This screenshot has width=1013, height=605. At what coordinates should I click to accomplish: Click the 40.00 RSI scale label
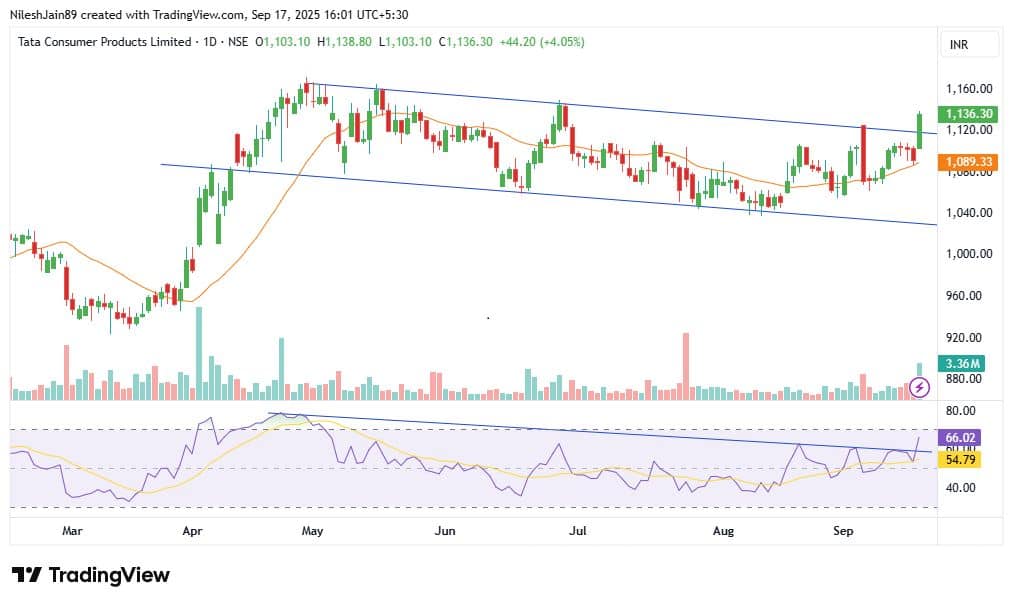[961, 488]
